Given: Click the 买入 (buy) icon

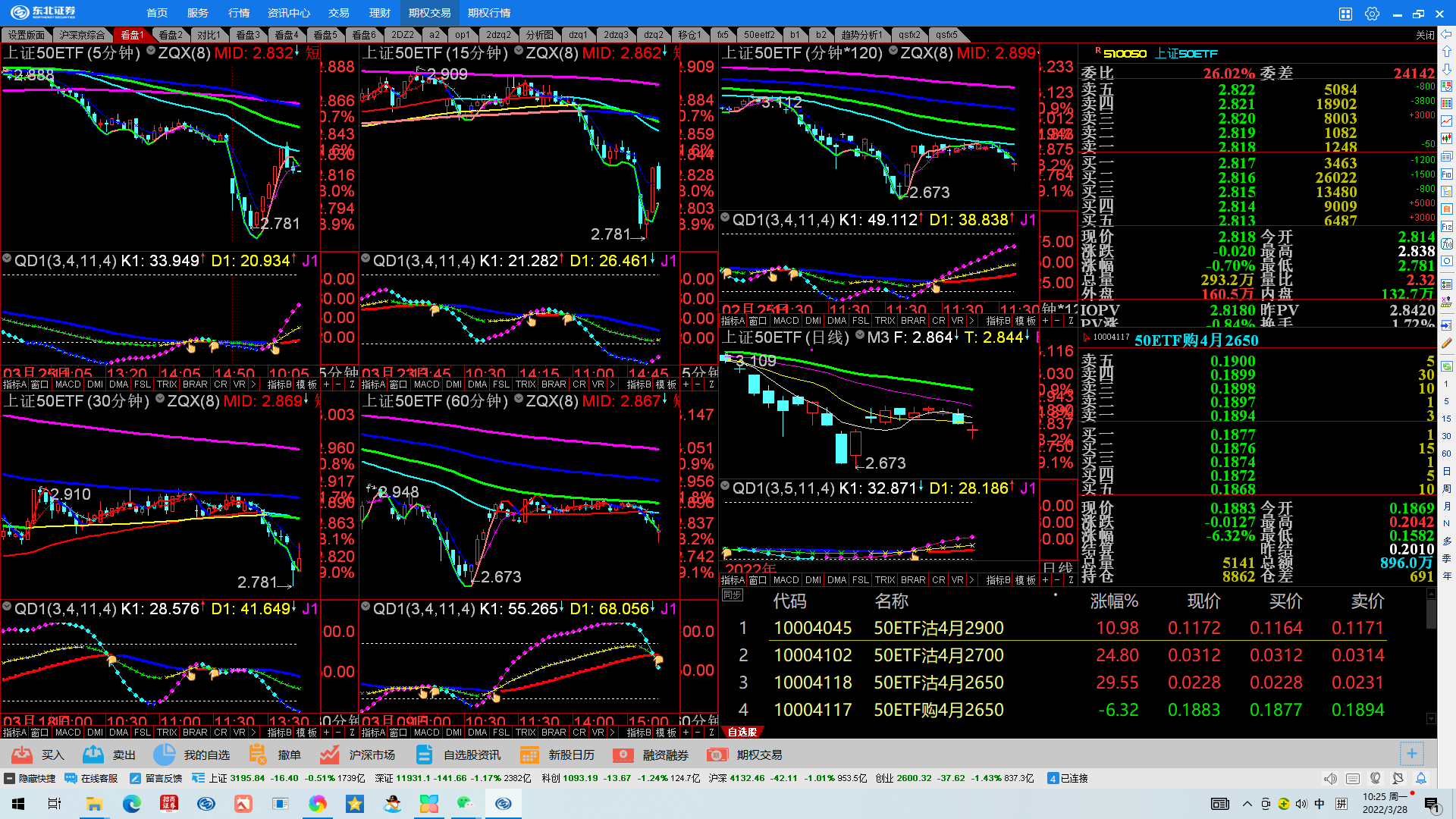Looking at the screenshot, I should point(23,755).
